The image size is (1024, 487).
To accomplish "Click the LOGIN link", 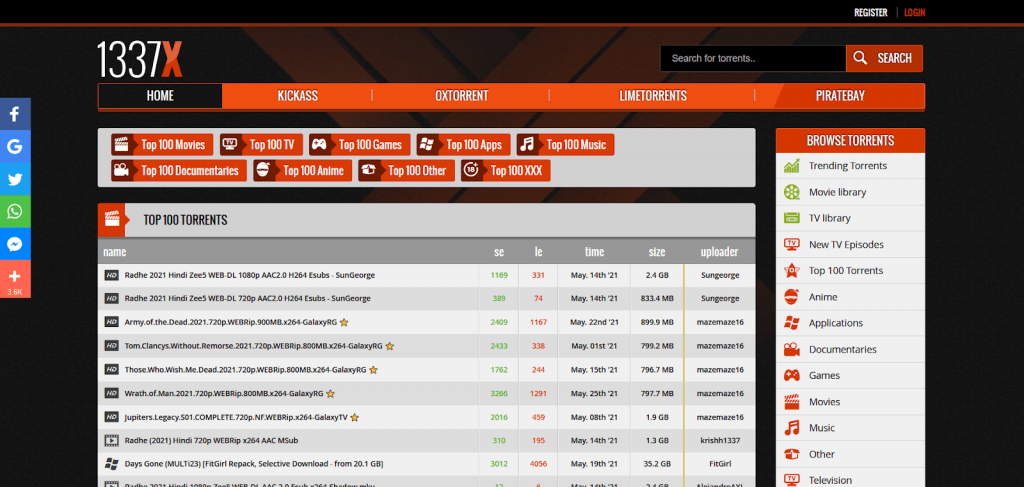I will click(914, 12).
